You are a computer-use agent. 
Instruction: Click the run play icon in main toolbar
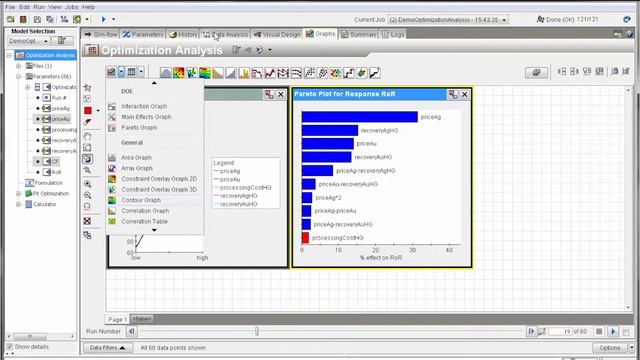tap(104, 19)
